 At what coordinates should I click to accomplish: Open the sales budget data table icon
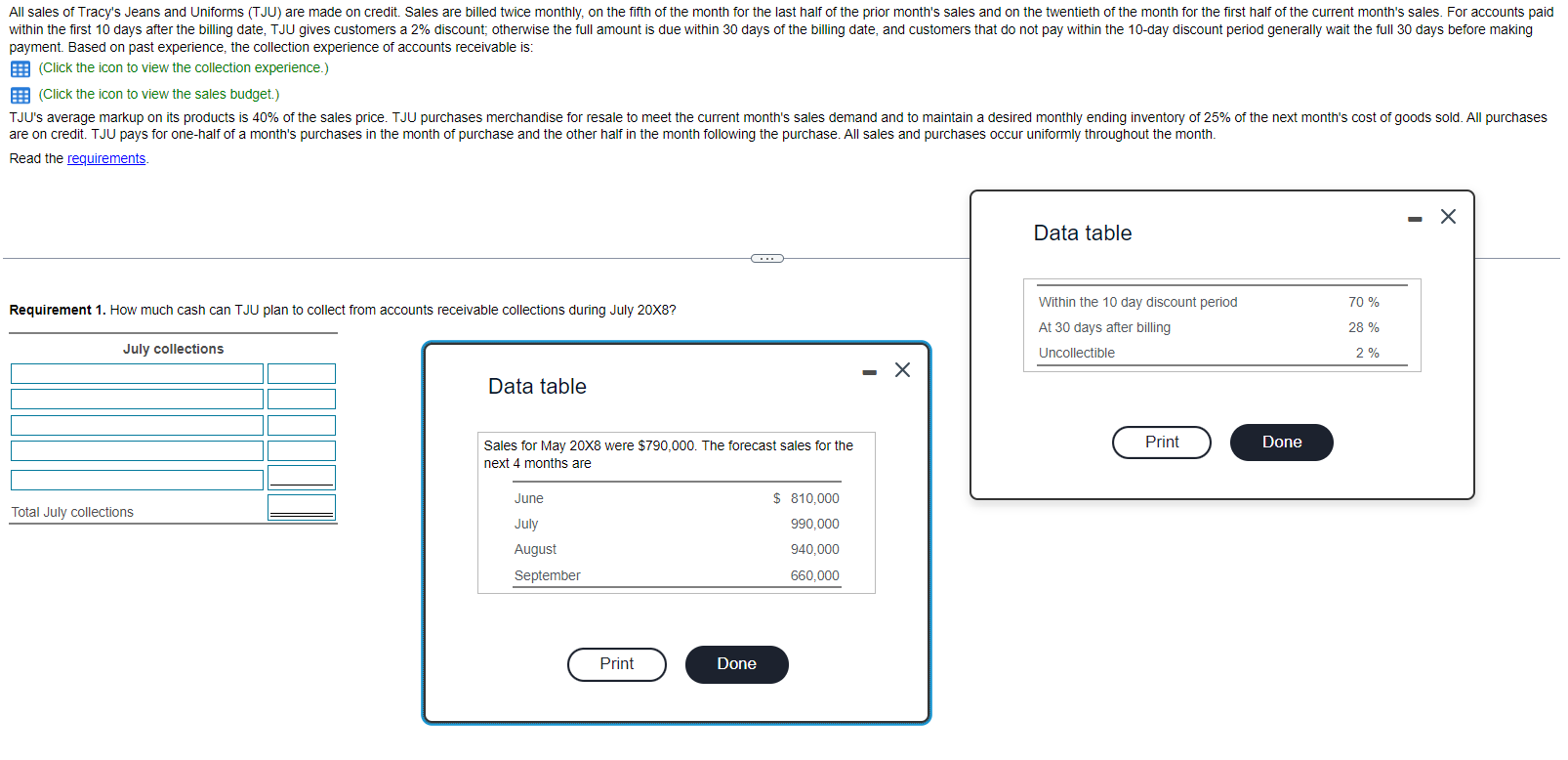tap(20, 95)
